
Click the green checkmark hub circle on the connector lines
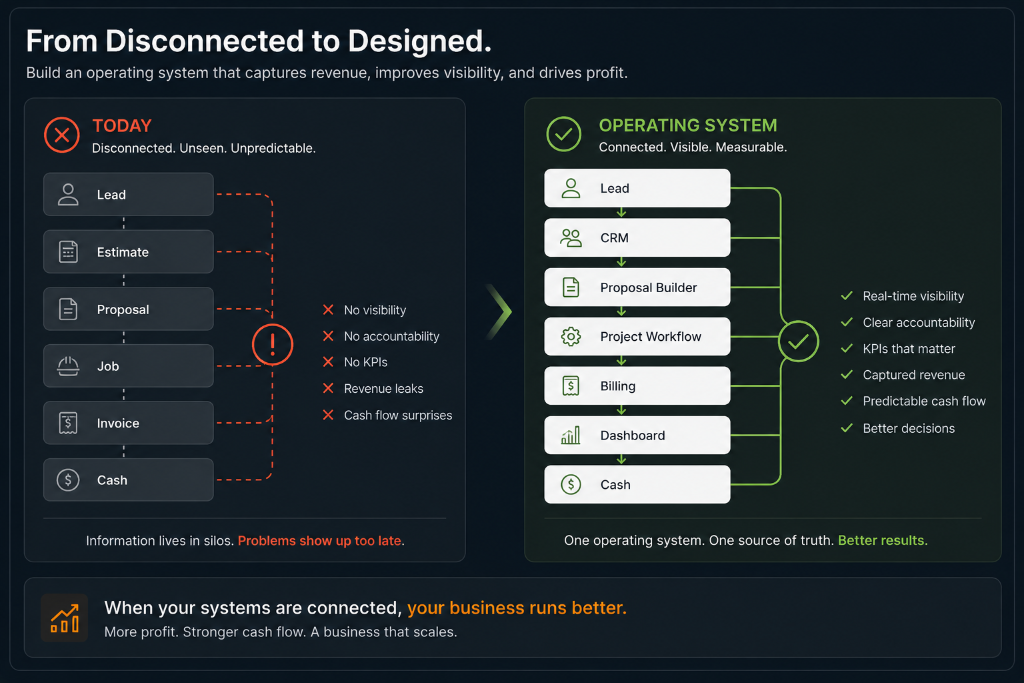click(798, 341)
